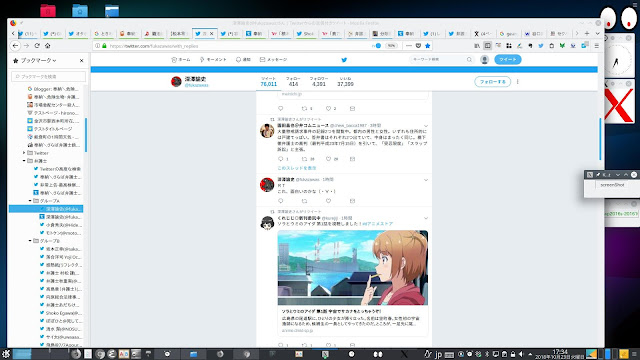The height and width of the screenshot is (360, 640).
Task: Go to the browser home page
Action: click(x=48, y=46)
